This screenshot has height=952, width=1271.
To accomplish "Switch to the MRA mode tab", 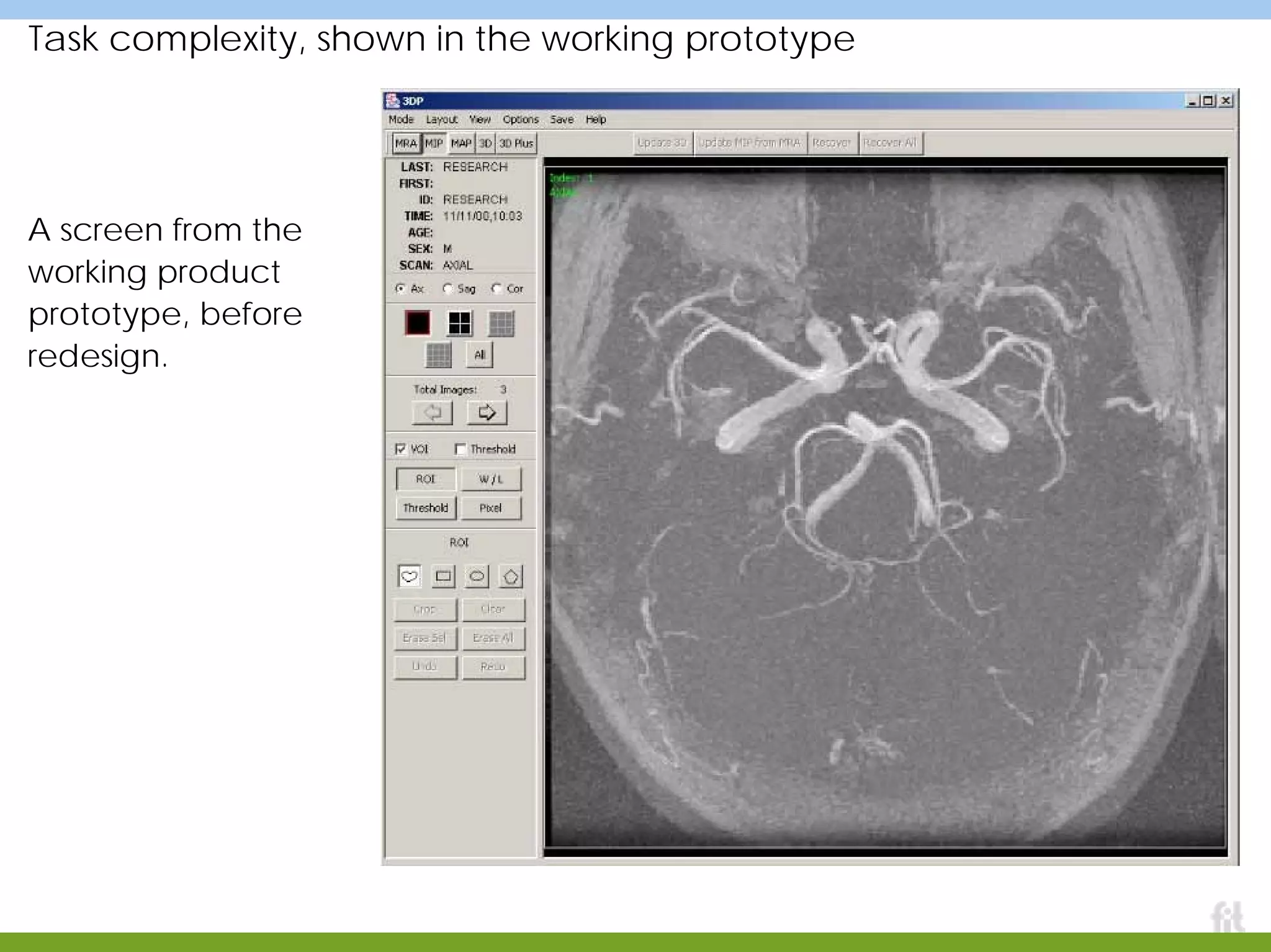I will tap(406, 143).
